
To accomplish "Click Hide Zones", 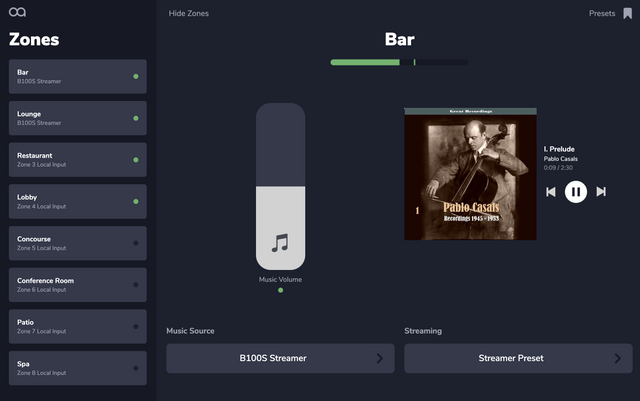I will 189,13.
